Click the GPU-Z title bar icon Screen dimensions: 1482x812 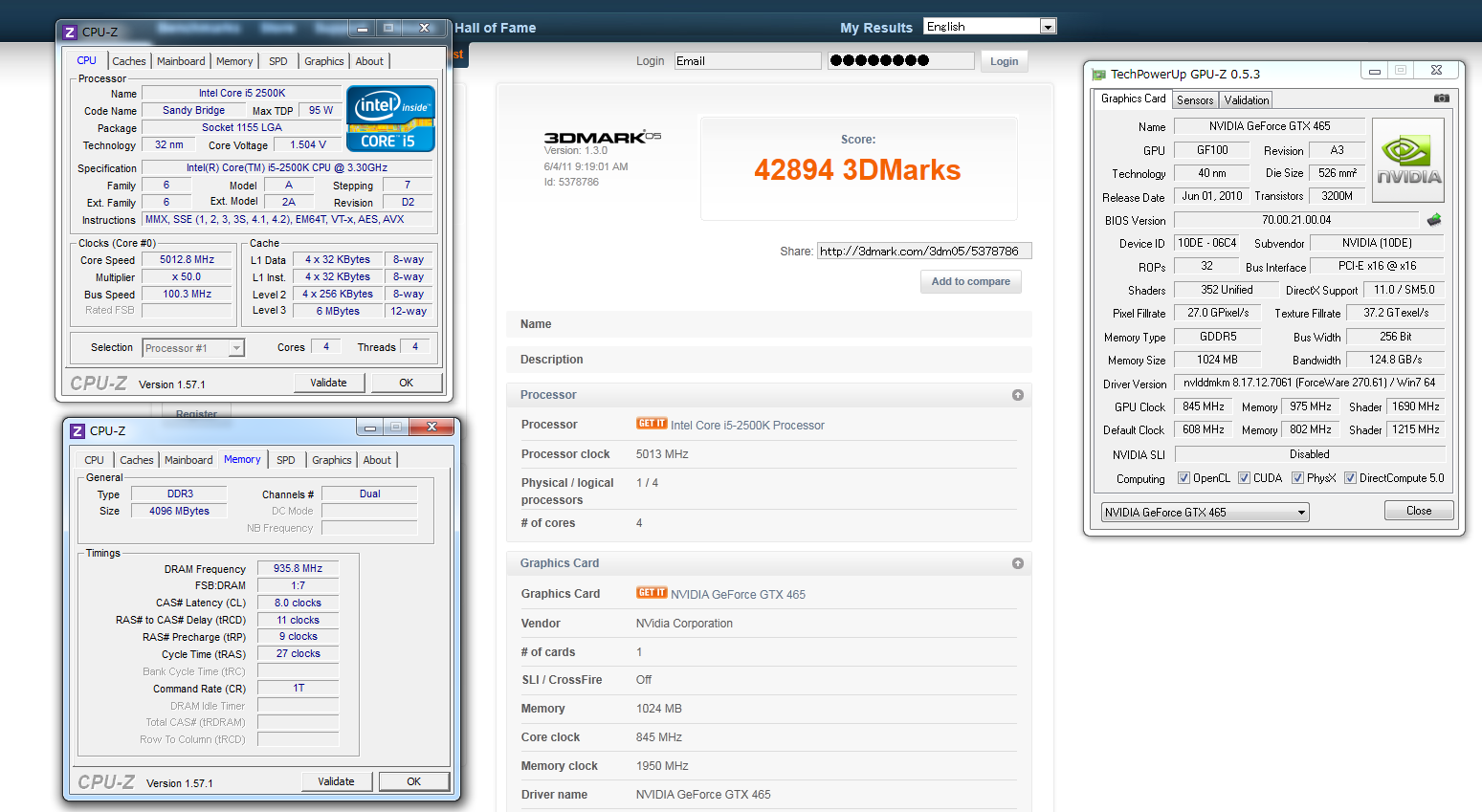1098,75
